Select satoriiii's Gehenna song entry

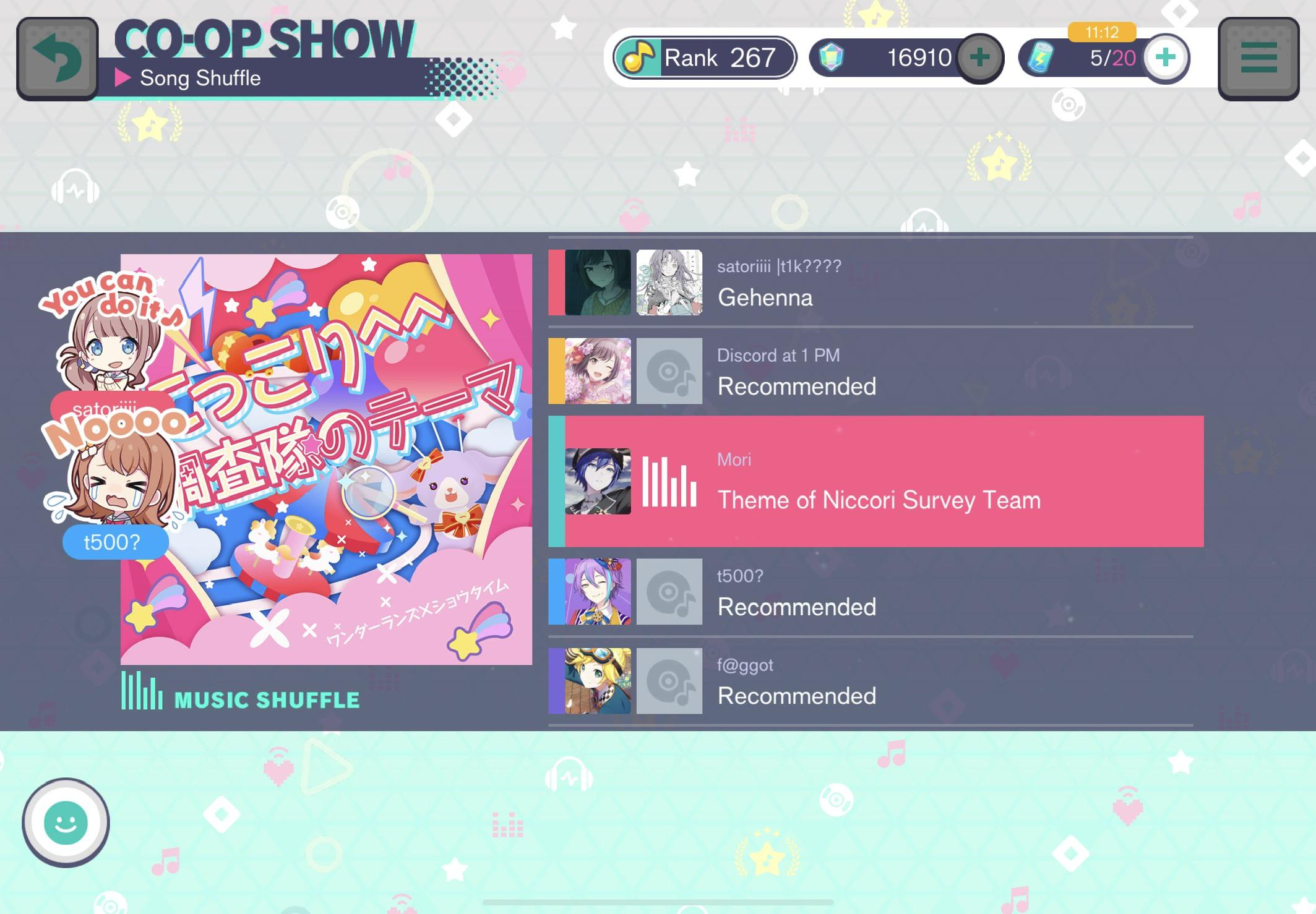pos(871,283)
